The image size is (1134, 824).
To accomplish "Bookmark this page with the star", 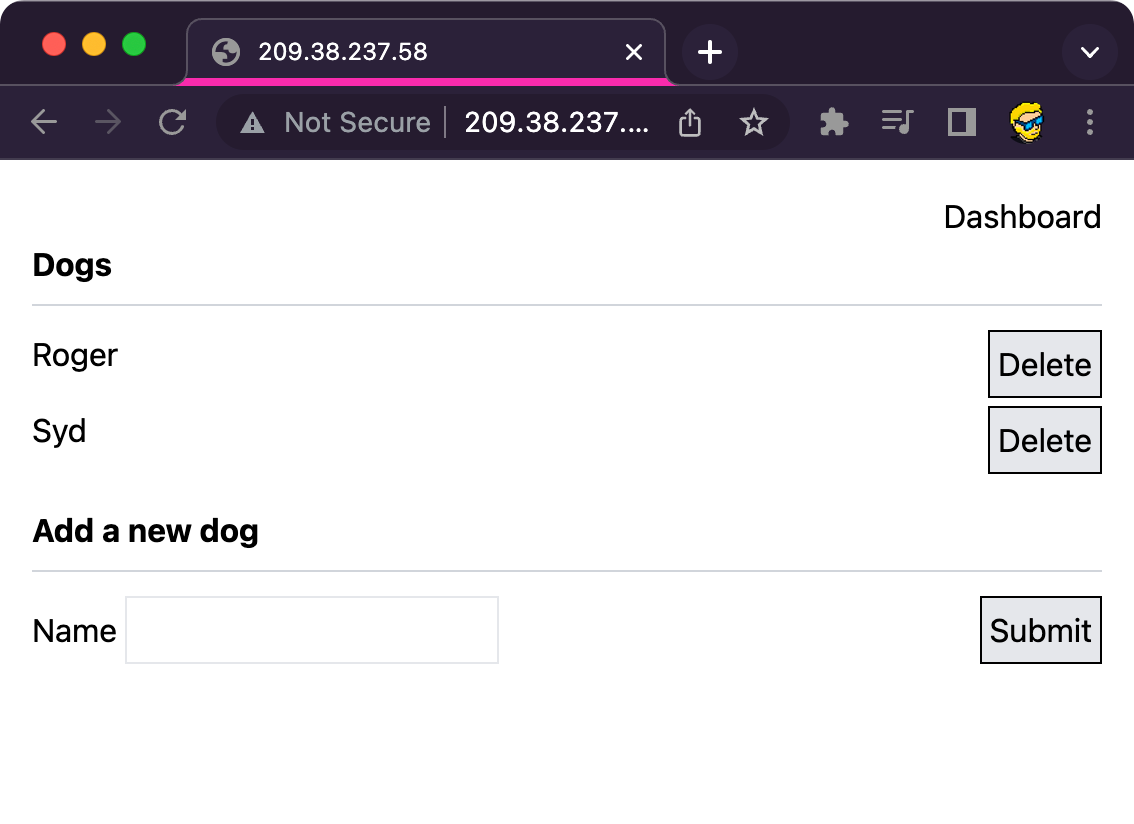I will [x=753, y=123].
